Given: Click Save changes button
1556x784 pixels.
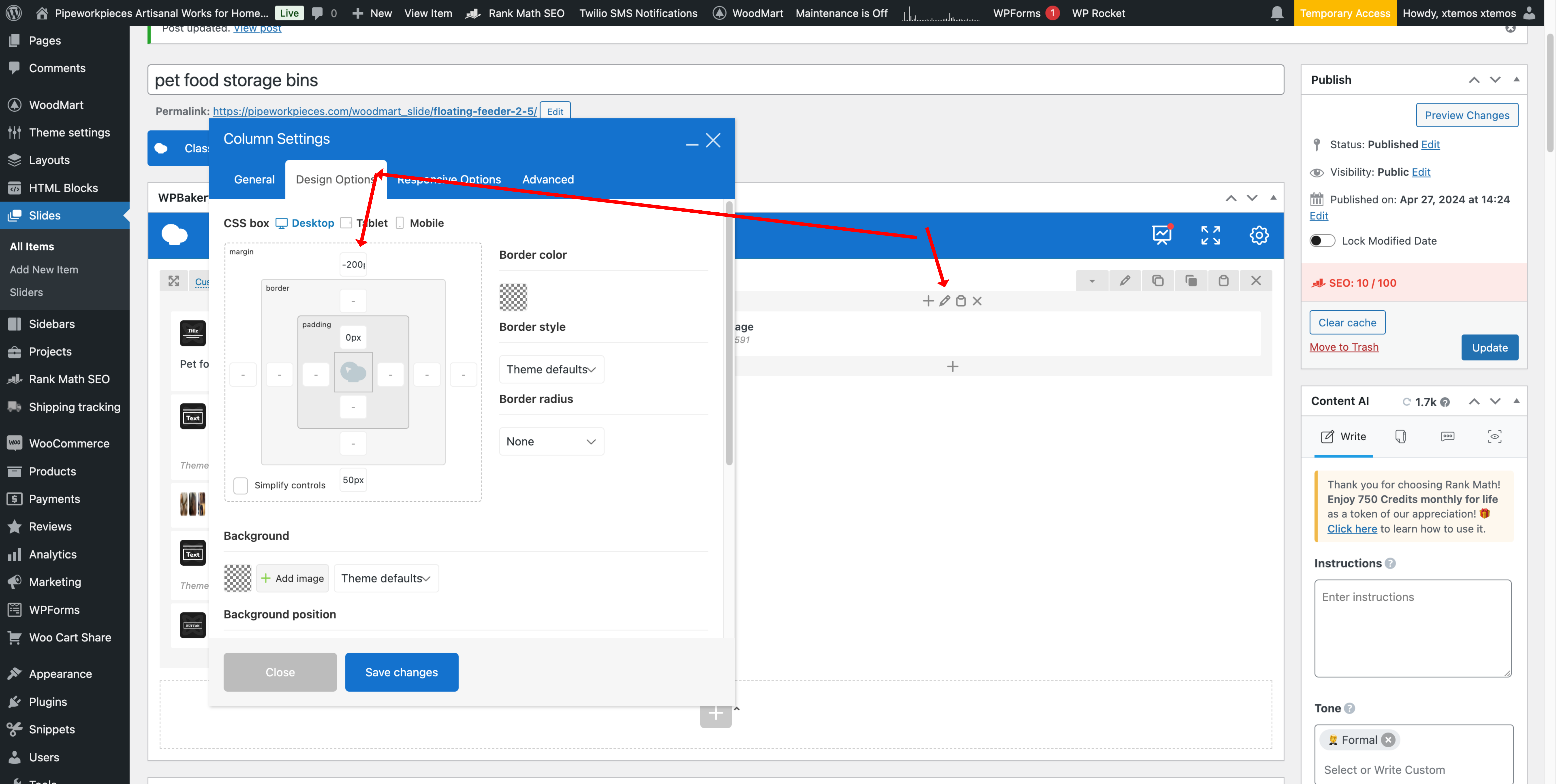Looking at the screenshot, I should 402,672.
